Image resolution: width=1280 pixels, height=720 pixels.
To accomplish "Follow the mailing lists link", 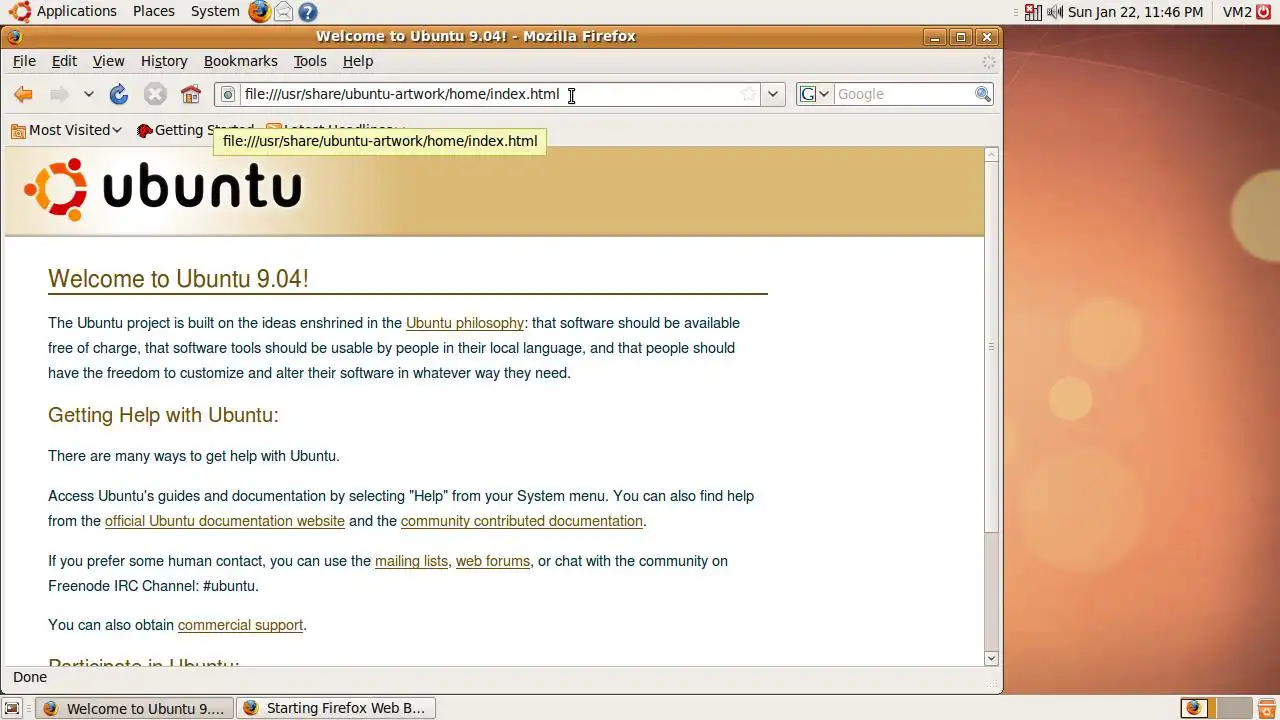I will (x=411, y=561).
